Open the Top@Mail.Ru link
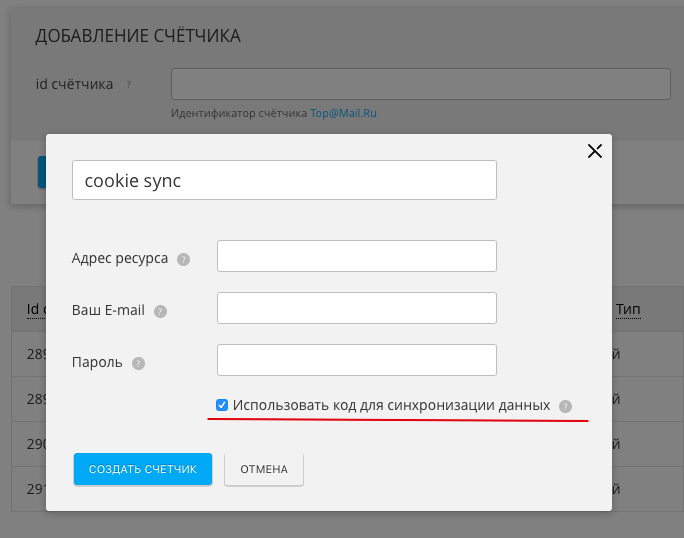 (x=343, y=113)
